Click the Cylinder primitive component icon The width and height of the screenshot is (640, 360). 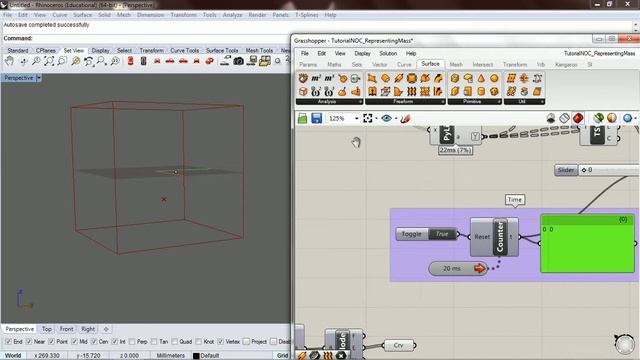(481, 91)
